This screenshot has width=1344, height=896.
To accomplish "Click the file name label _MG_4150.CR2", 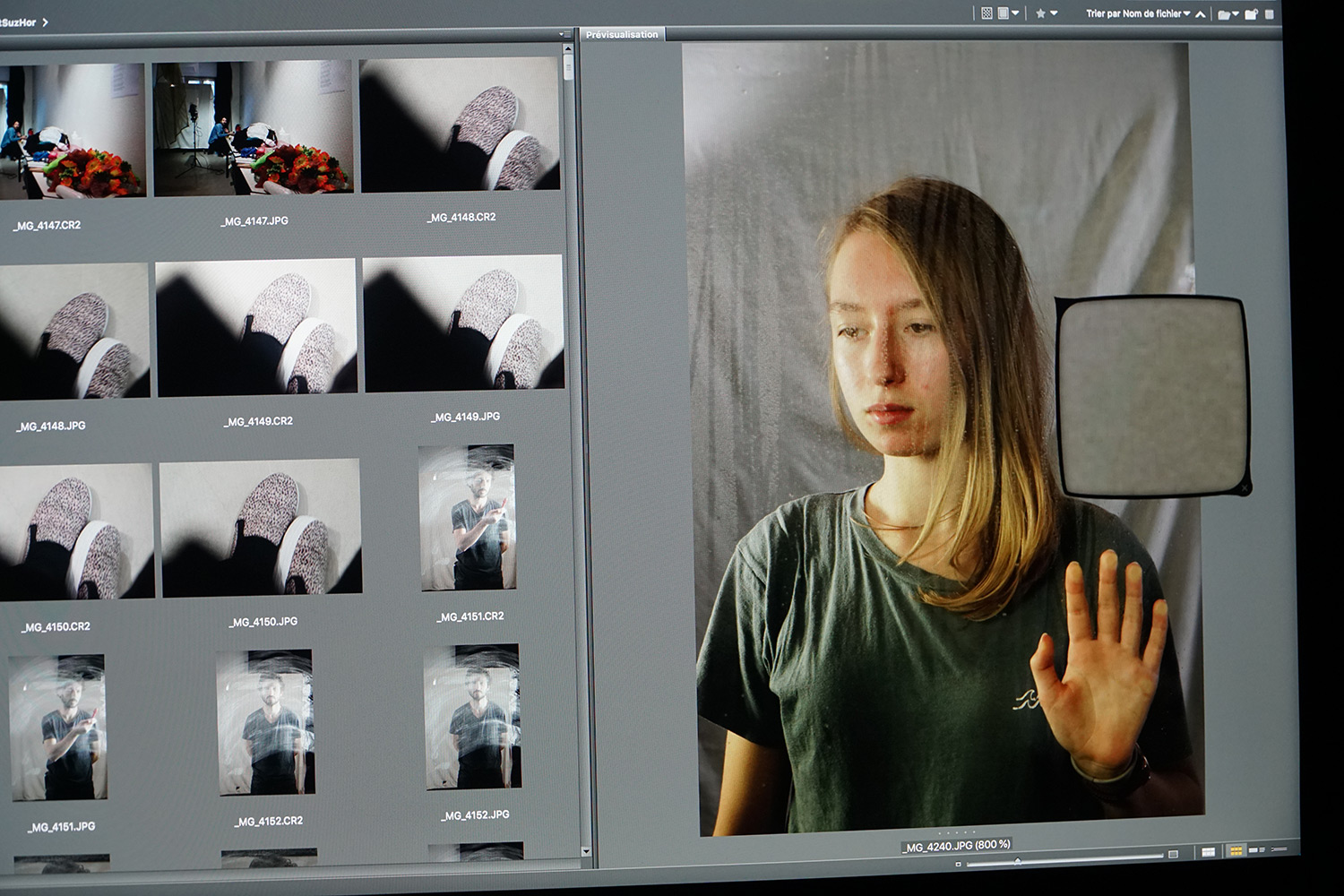I will click(x=56, y=627).
